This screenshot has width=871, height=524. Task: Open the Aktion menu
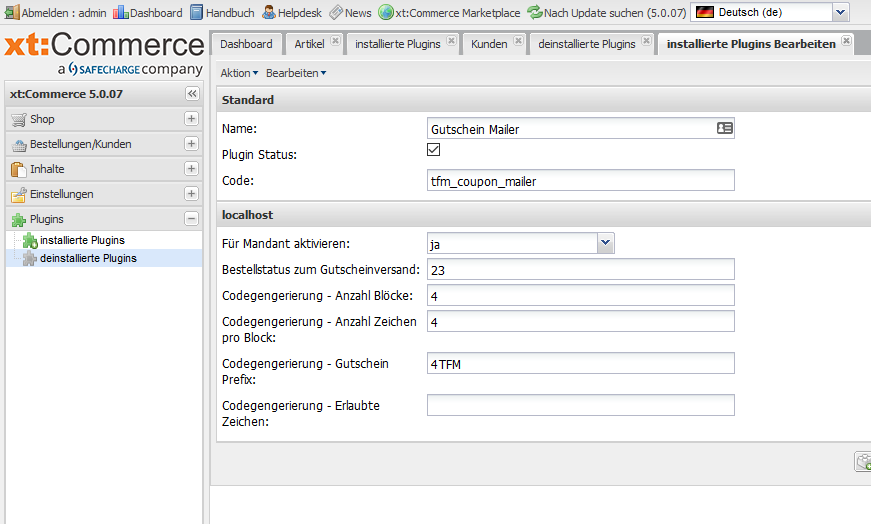coord(239,73)
